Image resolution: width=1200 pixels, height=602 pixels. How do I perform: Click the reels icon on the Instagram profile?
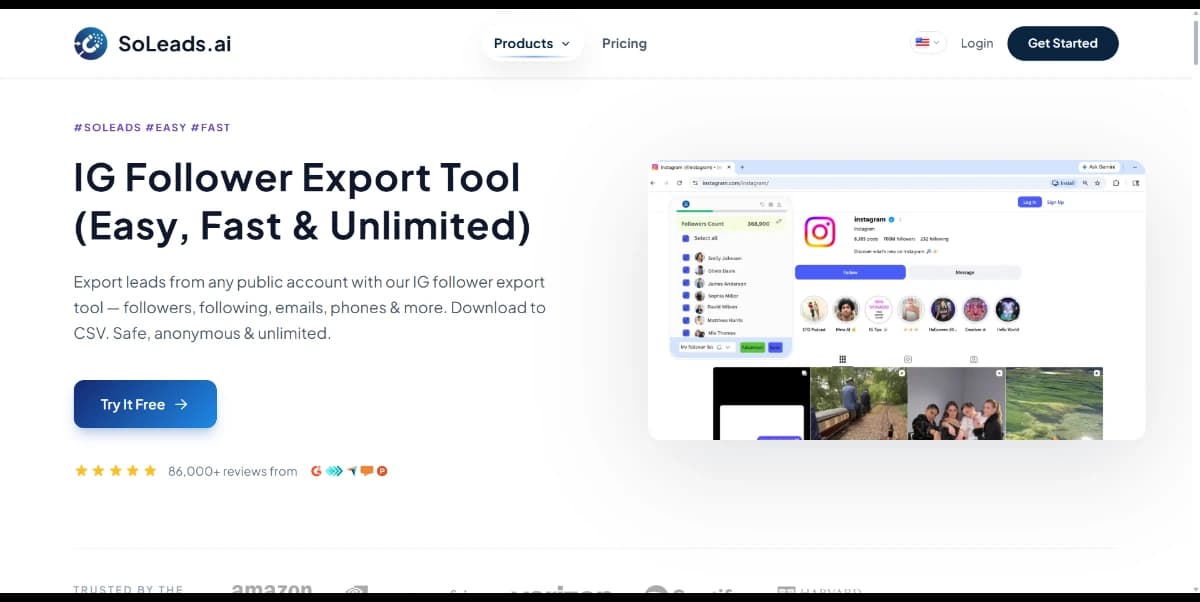click(x=908, y=358)
